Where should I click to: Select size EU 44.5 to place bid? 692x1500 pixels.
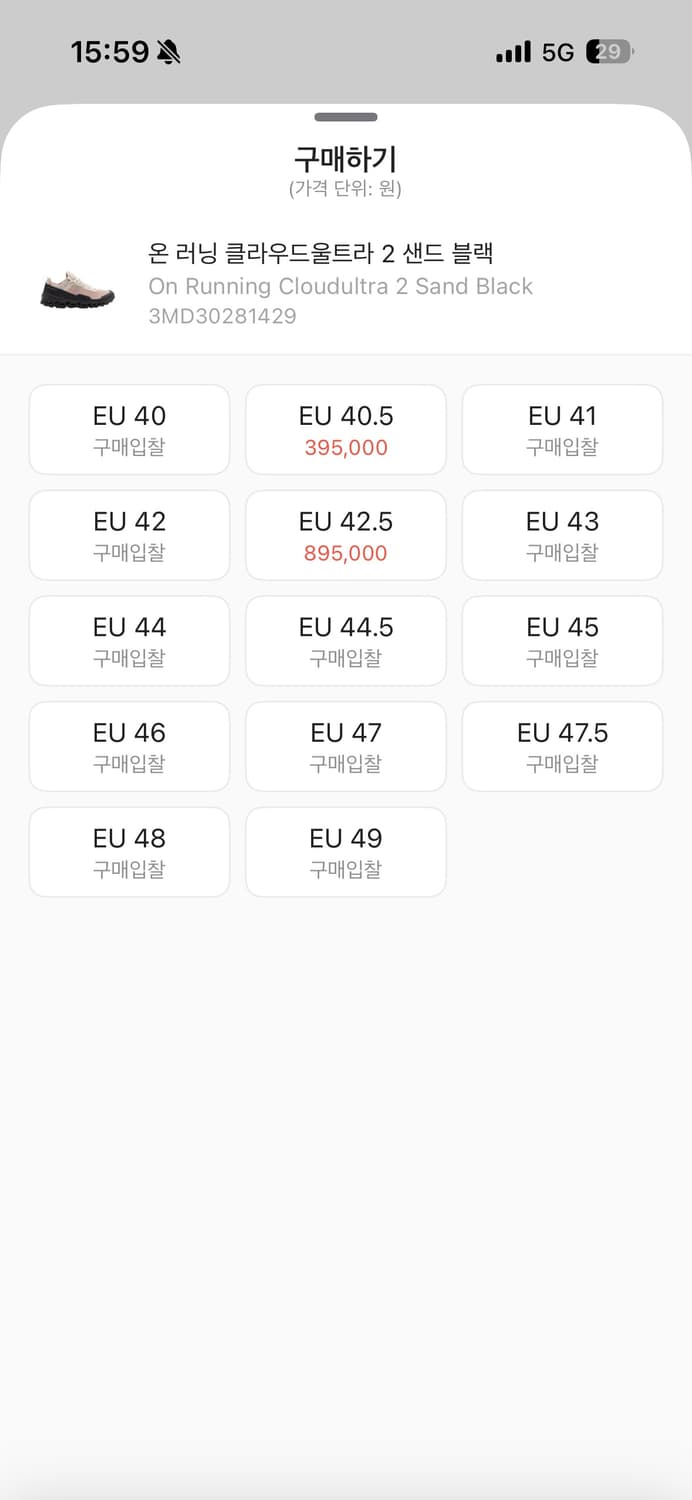coord(346,641)
